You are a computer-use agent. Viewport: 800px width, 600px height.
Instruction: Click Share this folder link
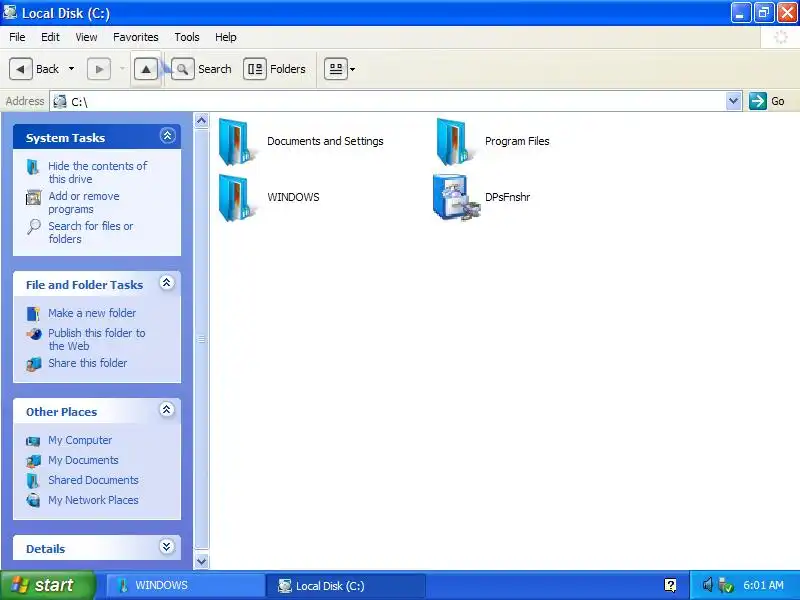click(x=87, y=363)
